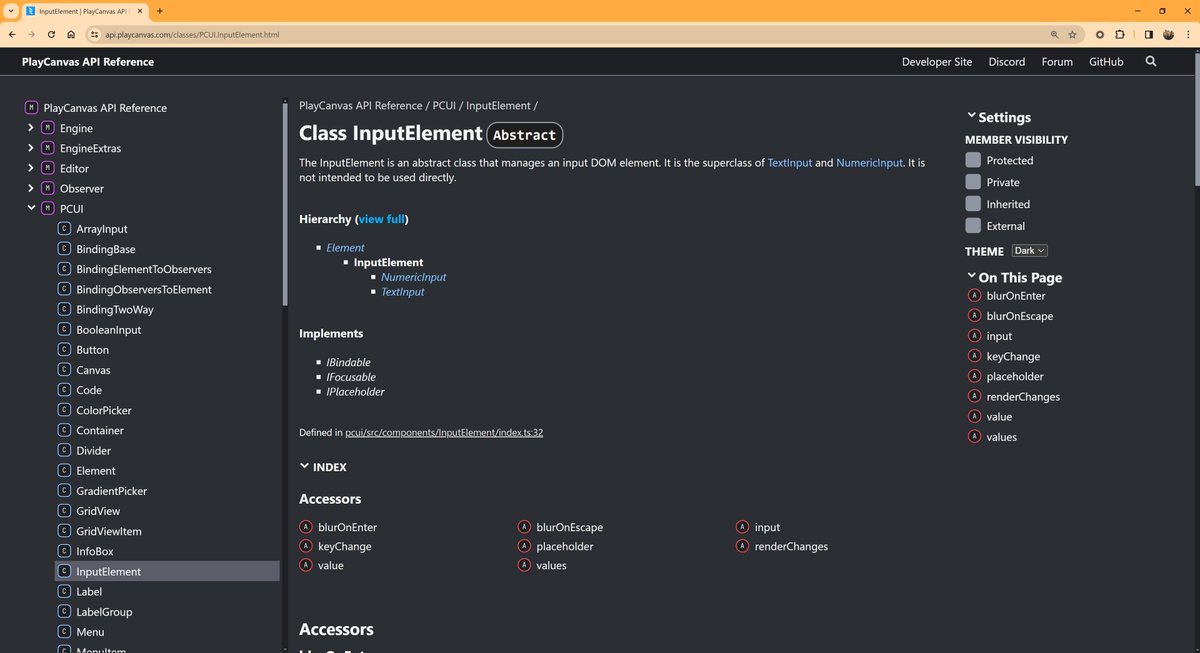Click the class icon beside Divider

point(64,450)
